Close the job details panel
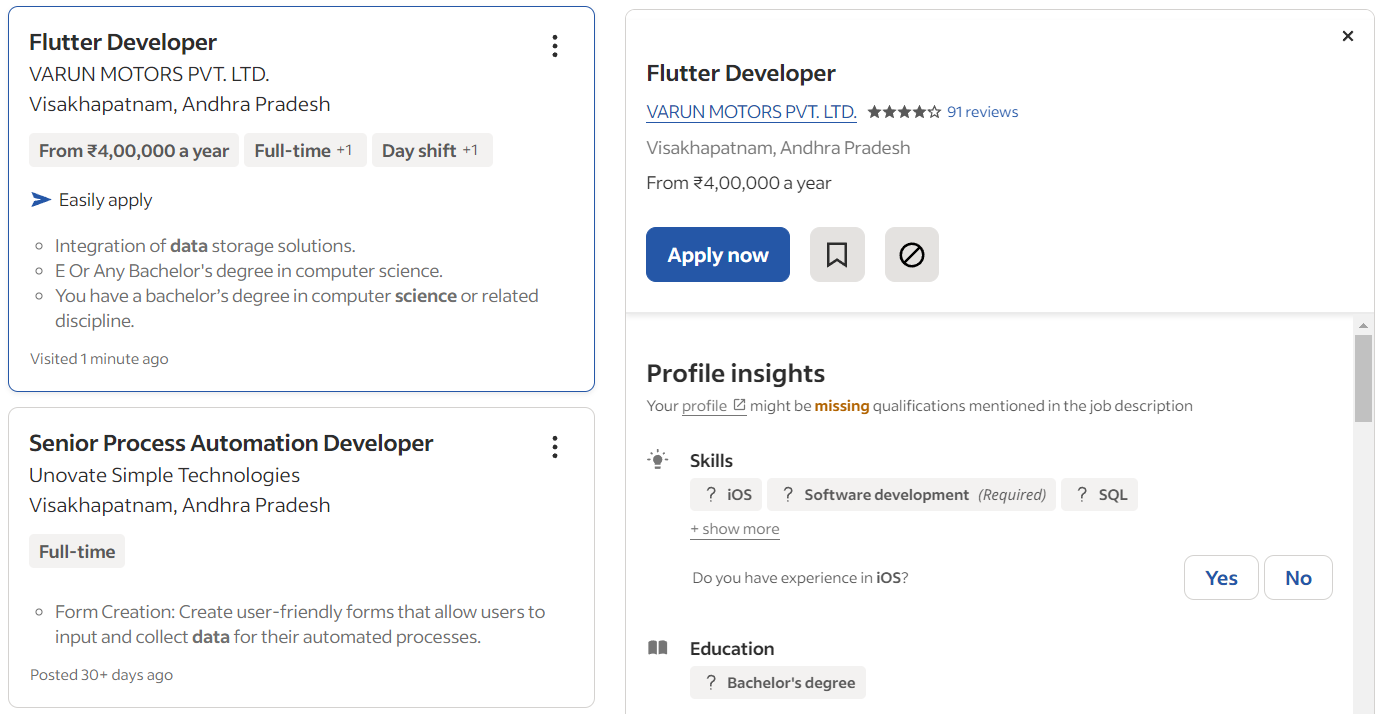This screenshot has height=714, width=1389. (x=1348, y=36)
